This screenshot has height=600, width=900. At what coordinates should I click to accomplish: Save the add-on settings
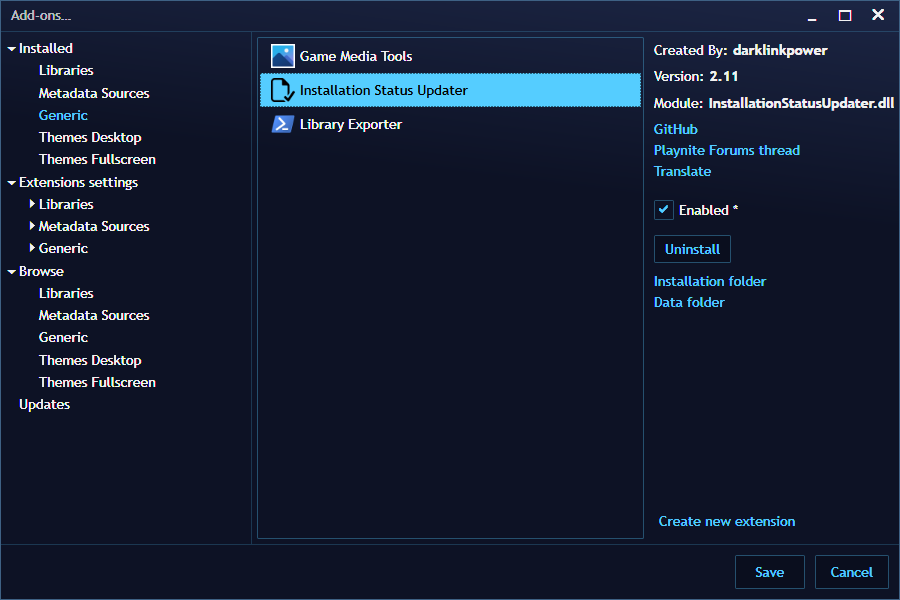pos(770,572)
